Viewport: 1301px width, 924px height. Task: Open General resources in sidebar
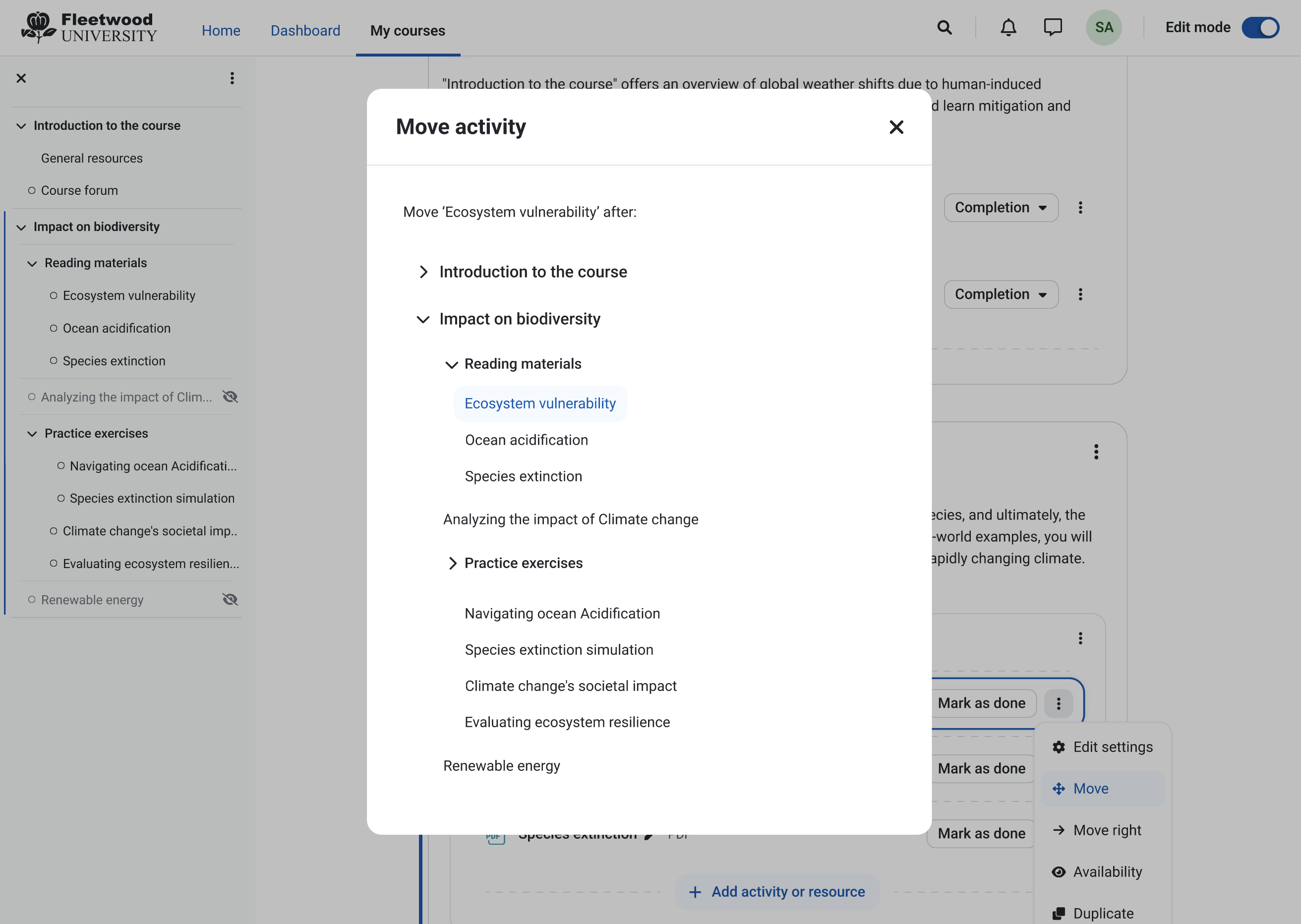click(x=92, y=158)
